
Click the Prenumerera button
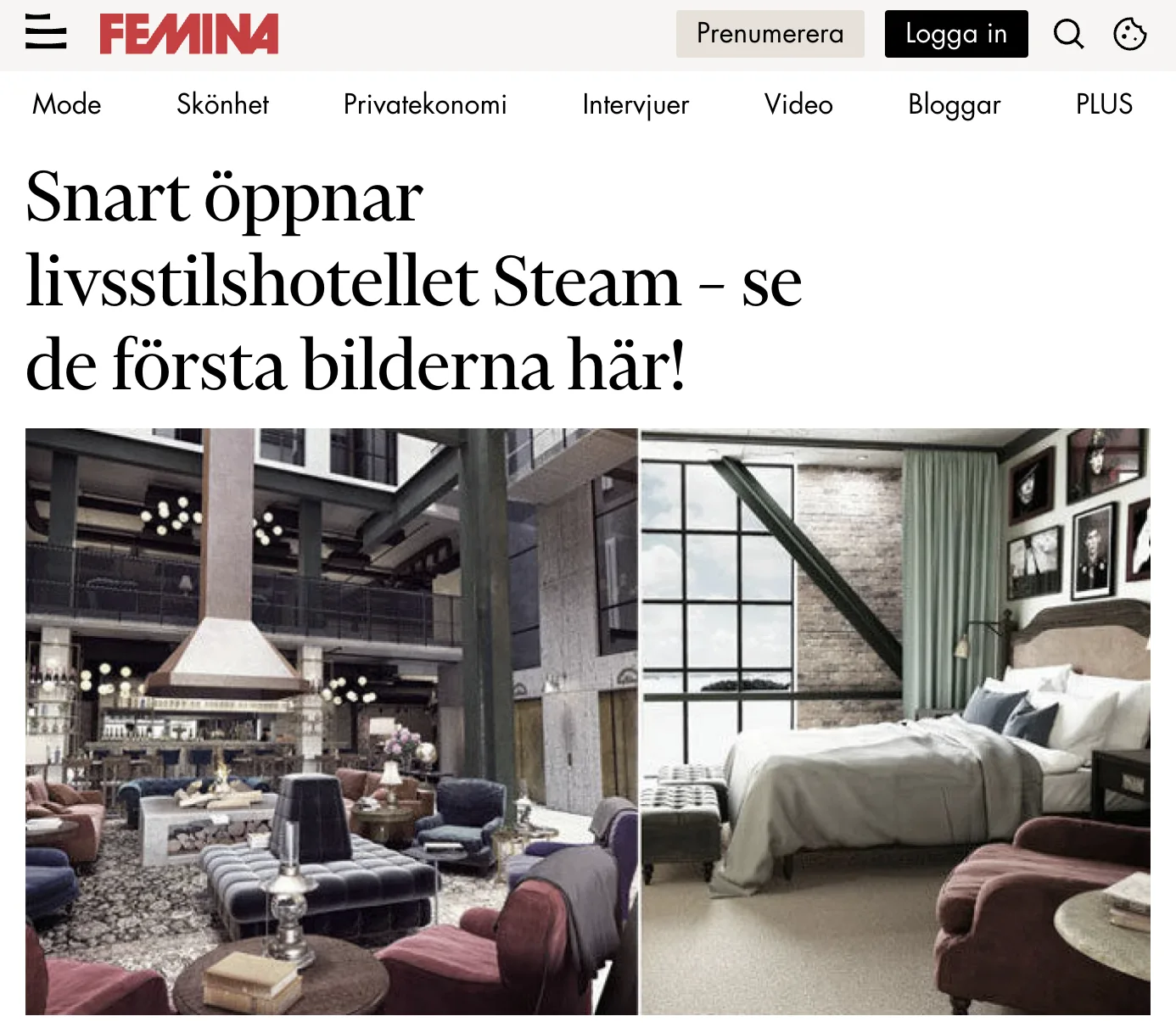pos(770,34)
